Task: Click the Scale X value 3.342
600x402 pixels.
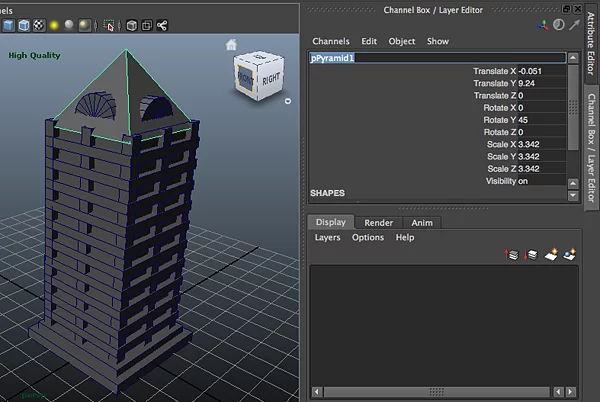Action: point(541,145)
